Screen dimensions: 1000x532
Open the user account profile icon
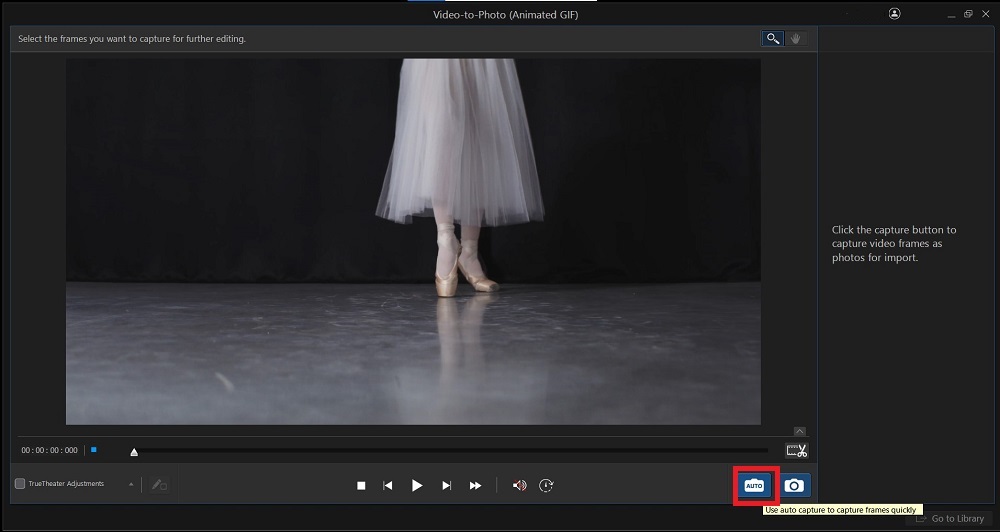click(894, 14)
